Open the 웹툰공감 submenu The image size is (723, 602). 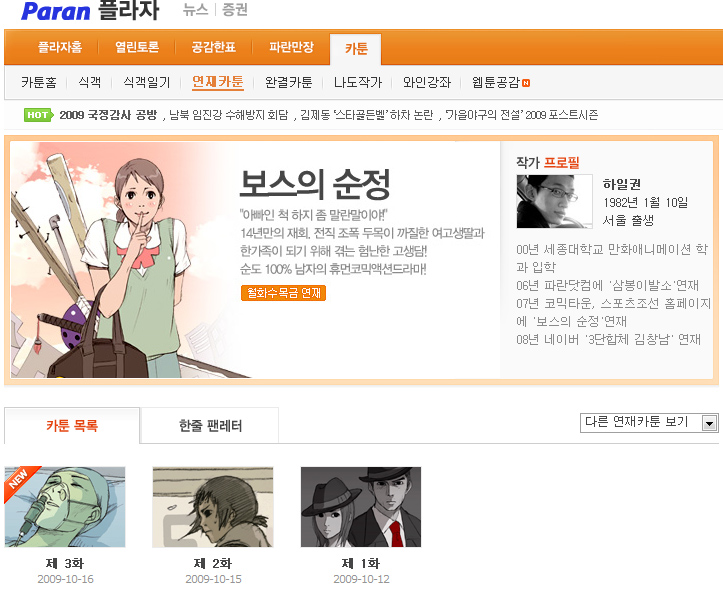(496, 83)
